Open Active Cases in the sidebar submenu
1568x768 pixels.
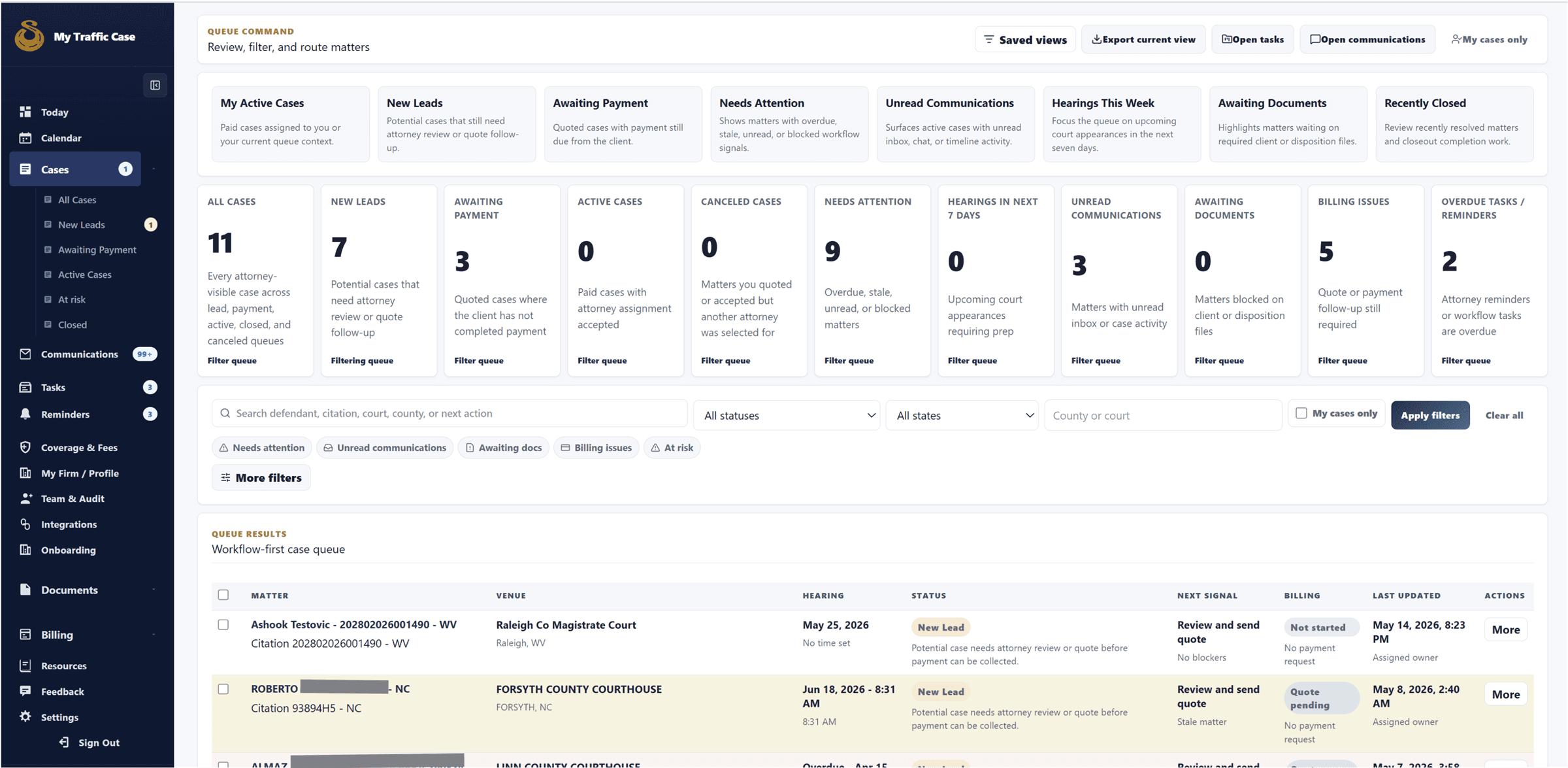(85, 275)
